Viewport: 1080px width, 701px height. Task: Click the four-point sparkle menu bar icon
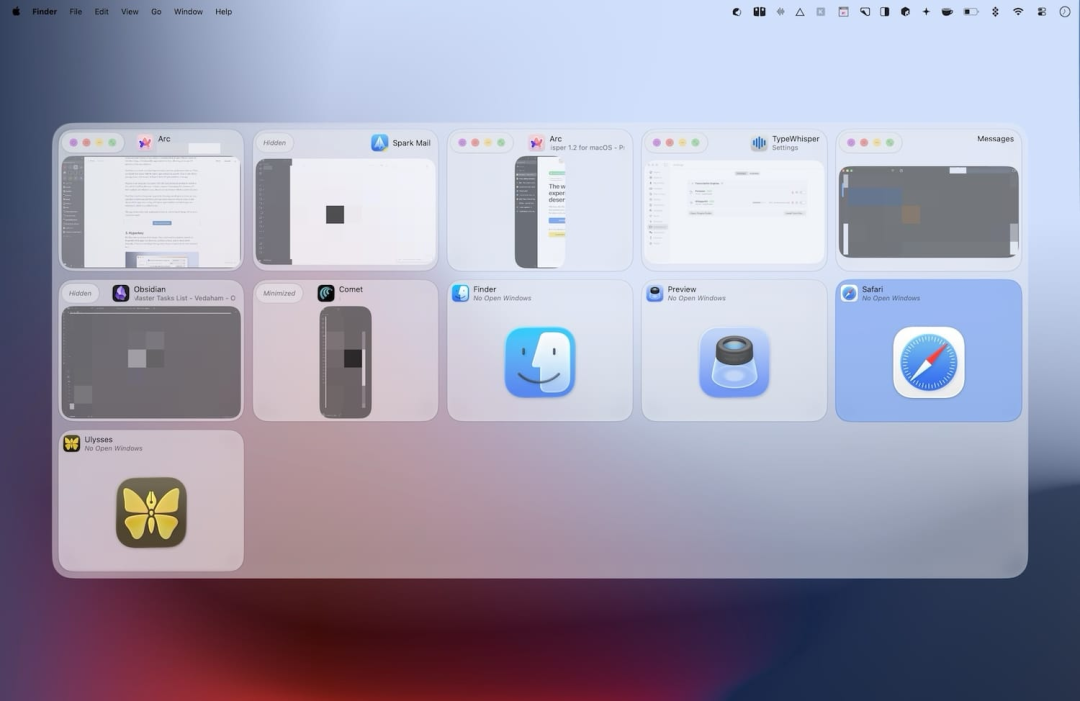pyautogui.click(x=926, y=12)
